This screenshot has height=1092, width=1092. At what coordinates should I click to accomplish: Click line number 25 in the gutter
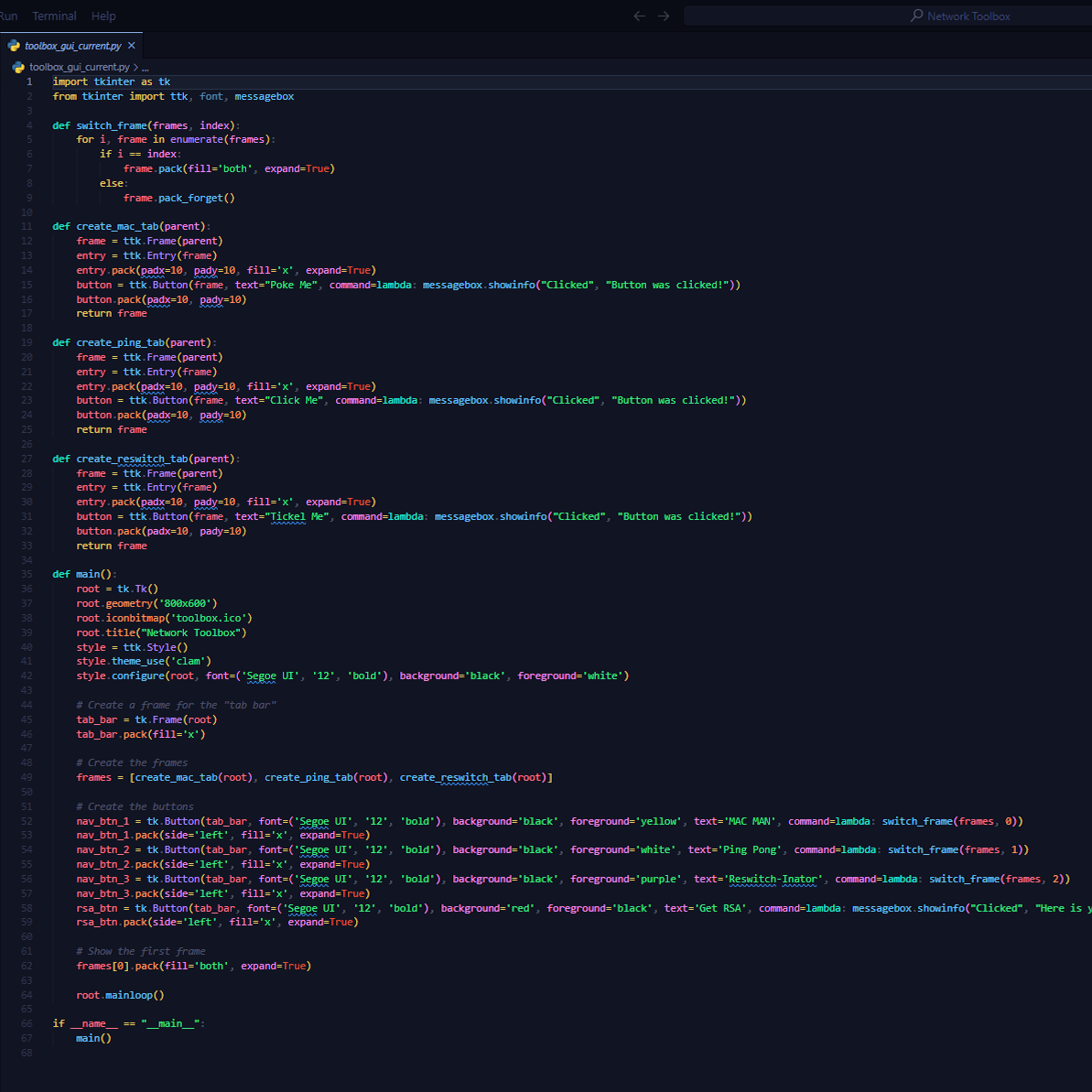pos(27,429)
